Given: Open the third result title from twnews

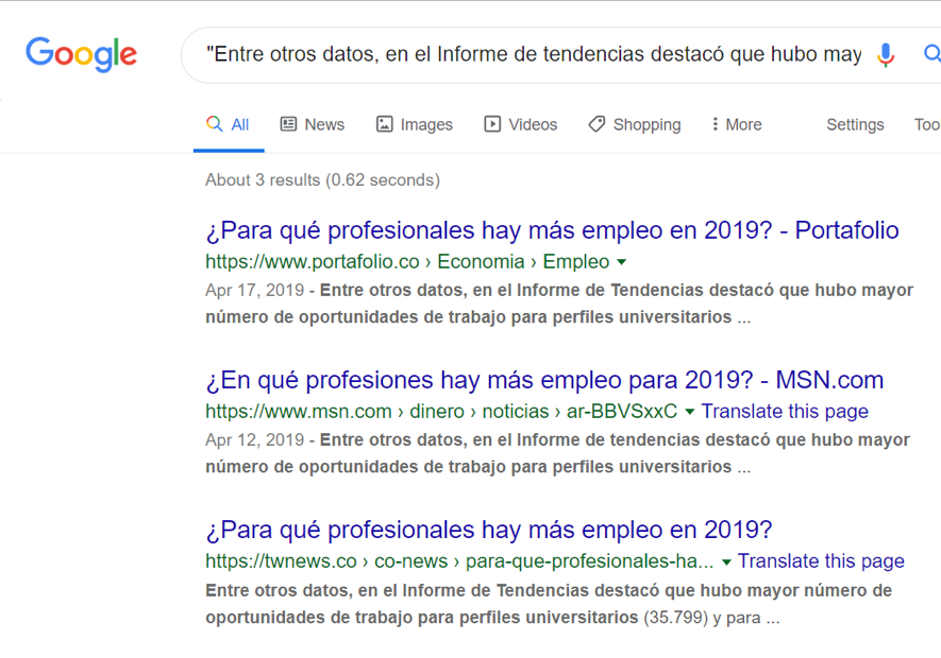Looking at the screenshot, I should pyautogui.click(x=488, y=530).
